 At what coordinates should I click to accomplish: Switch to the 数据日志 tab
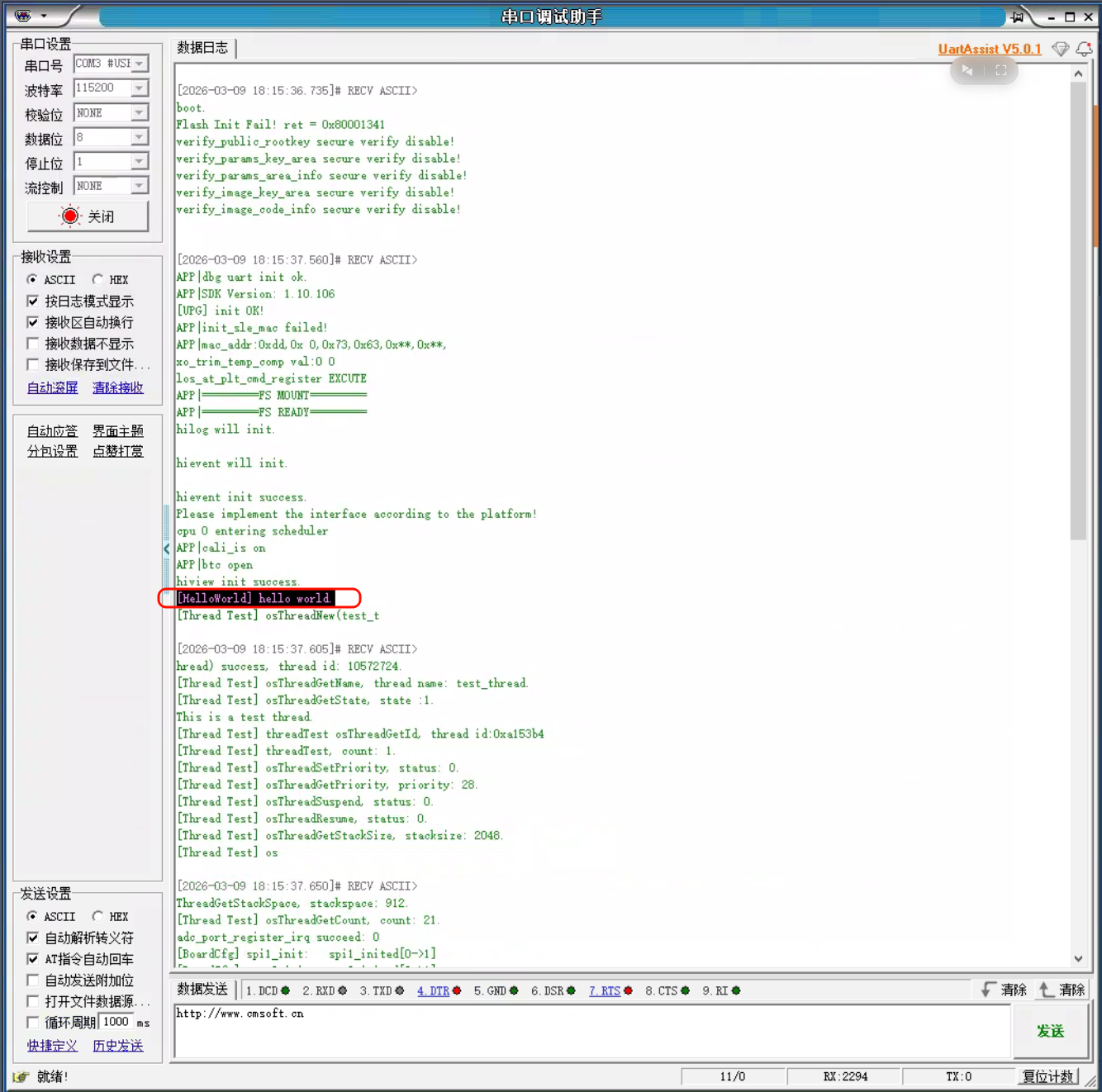[202, 48]
